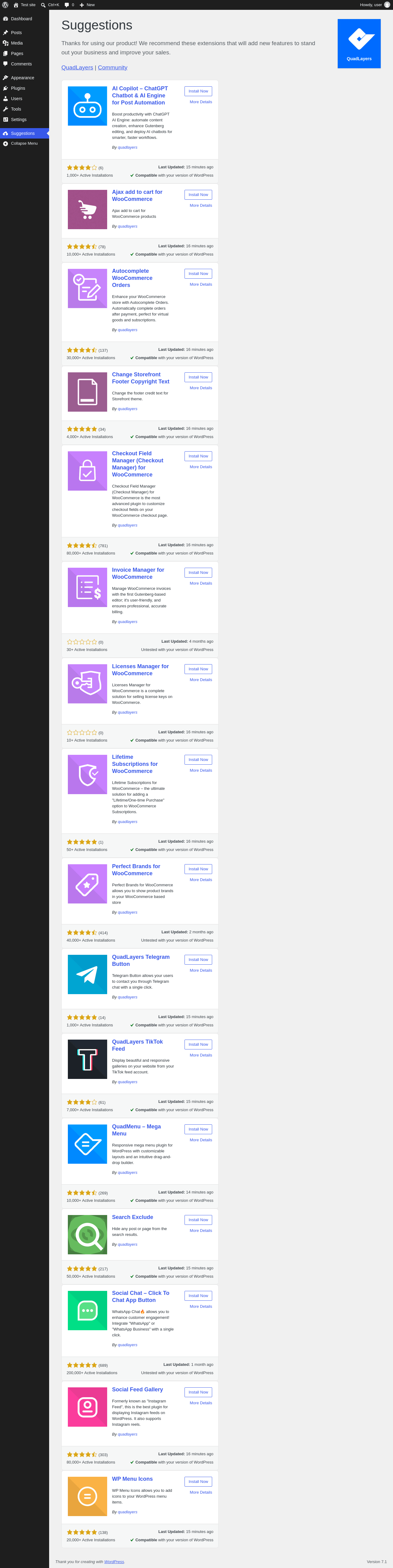Click the QuadMenu Mega Menu icon
Screen dimensions: 393x1568
(x=87, y=1144)
